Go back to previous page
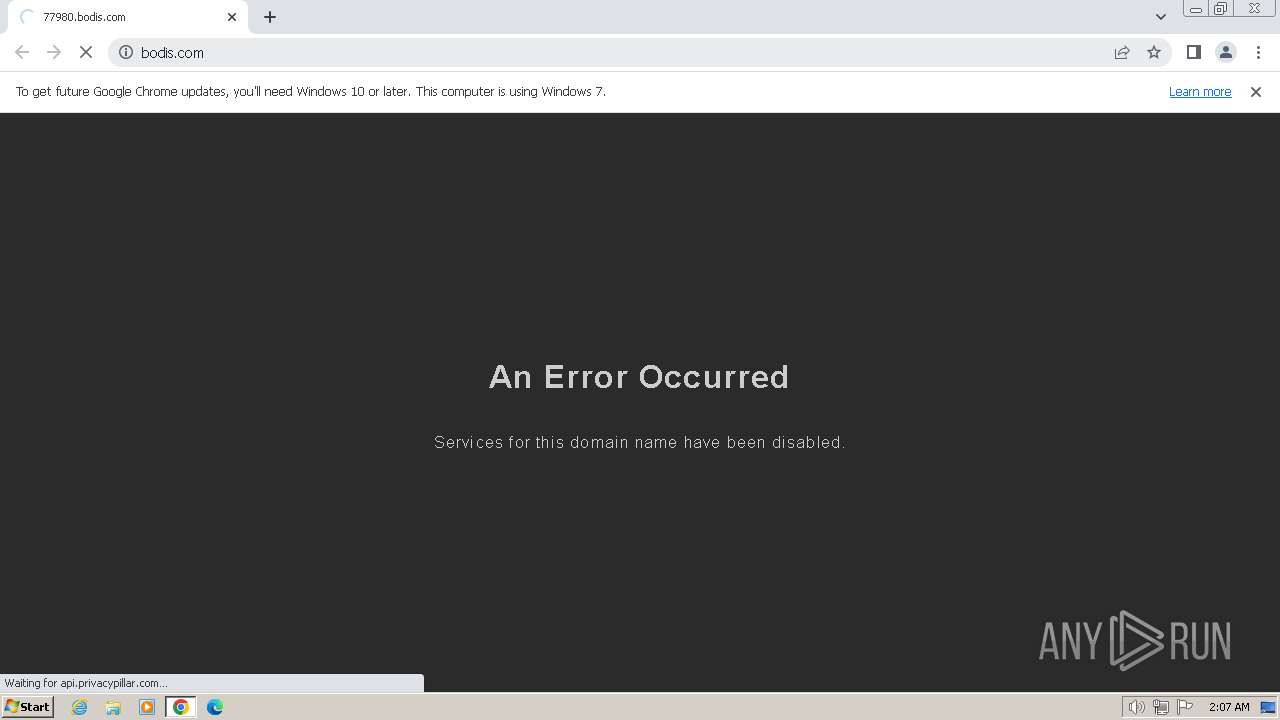Viewport: 1280px width, 720px height. 22,52
